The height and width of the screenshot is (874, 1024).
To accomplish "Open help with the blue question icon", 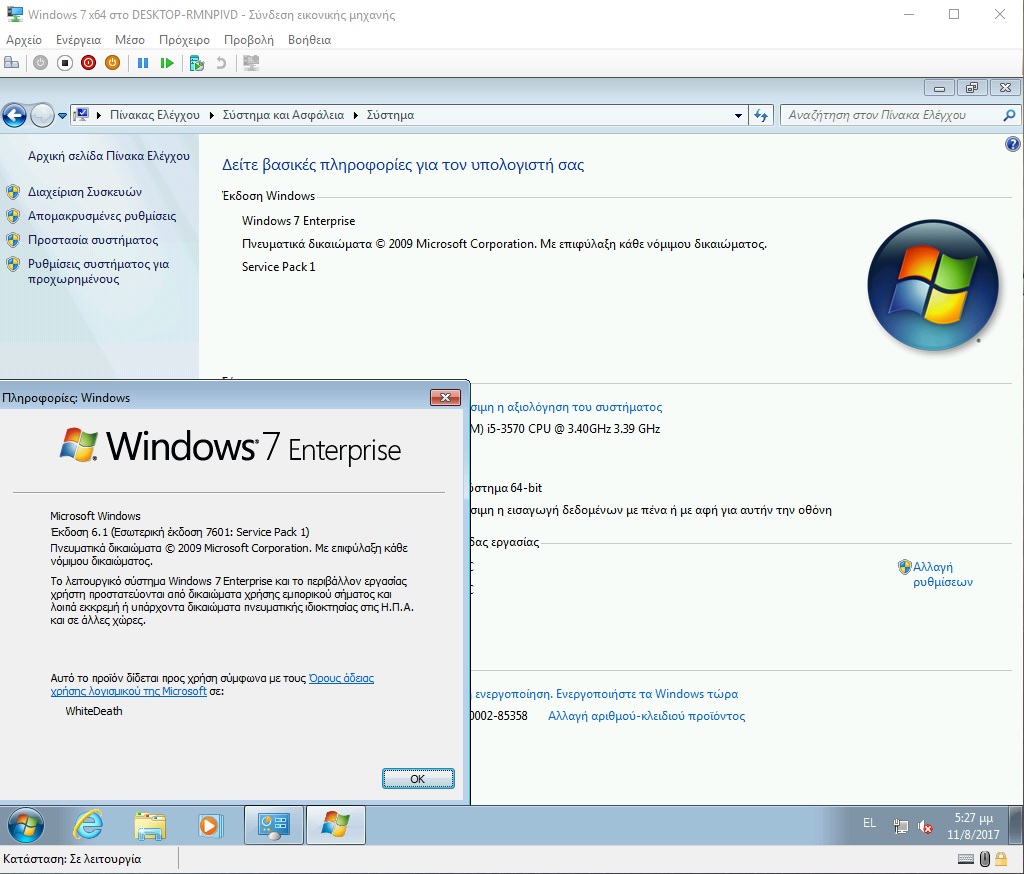I will 1012,144.
